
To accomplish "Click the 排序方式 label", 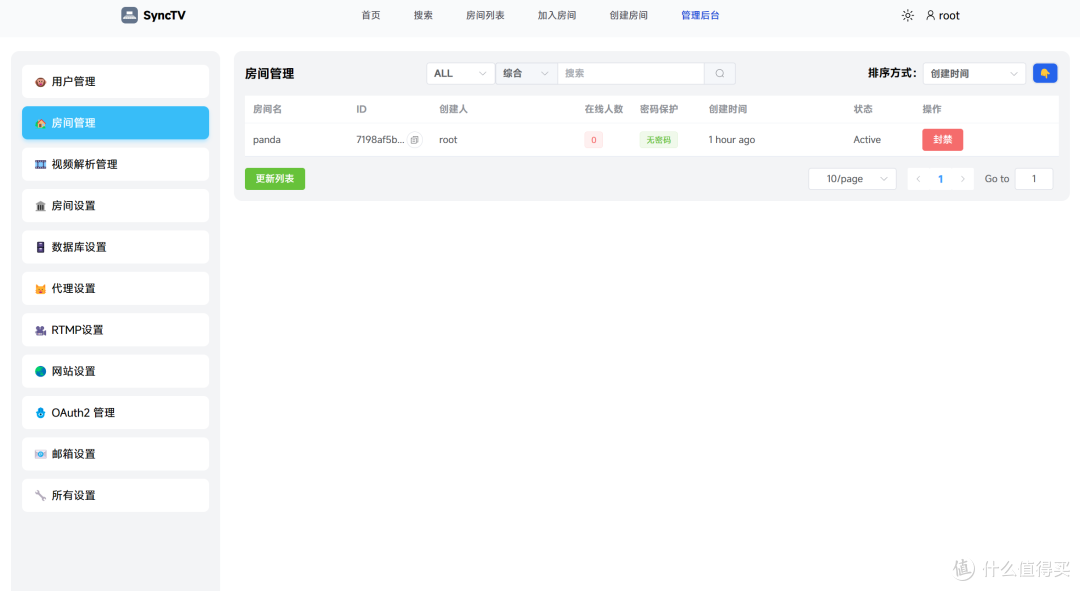I will pos(892,73).
